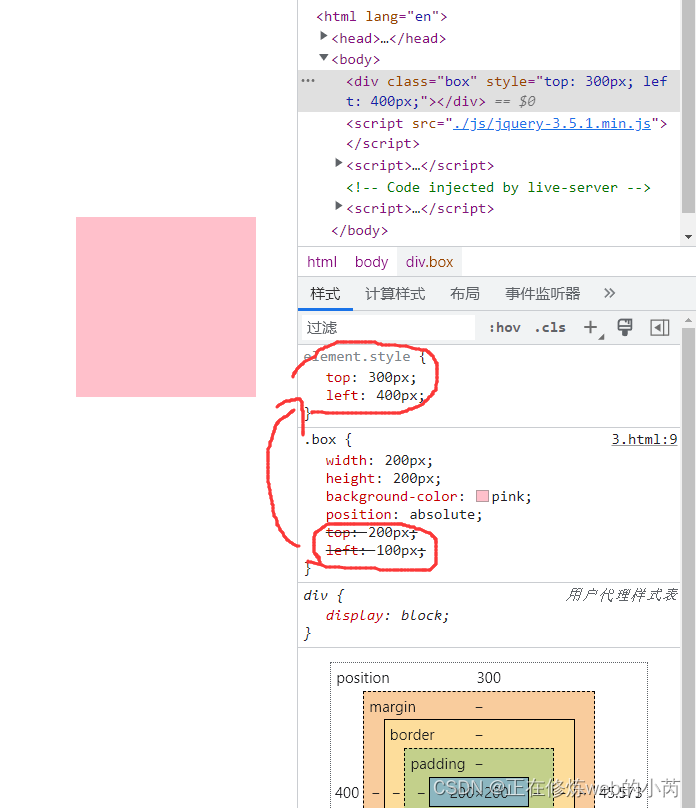Click the position top value 300
This screenshot has width=696, height=808.
pos(488,678)
